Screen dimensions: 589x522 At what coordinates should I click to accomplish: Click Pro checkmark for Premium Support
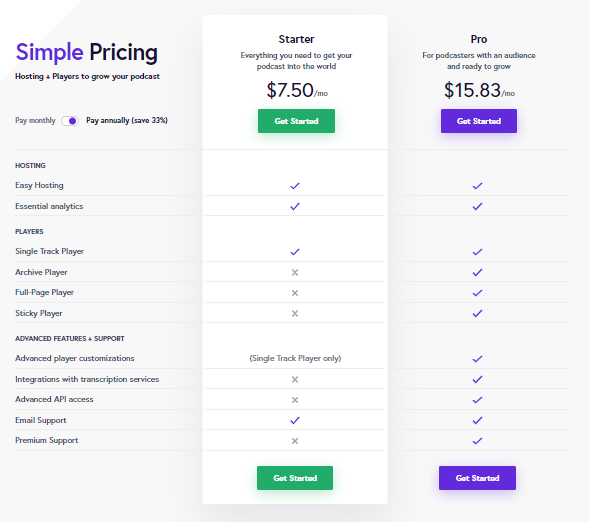[477, 441]
